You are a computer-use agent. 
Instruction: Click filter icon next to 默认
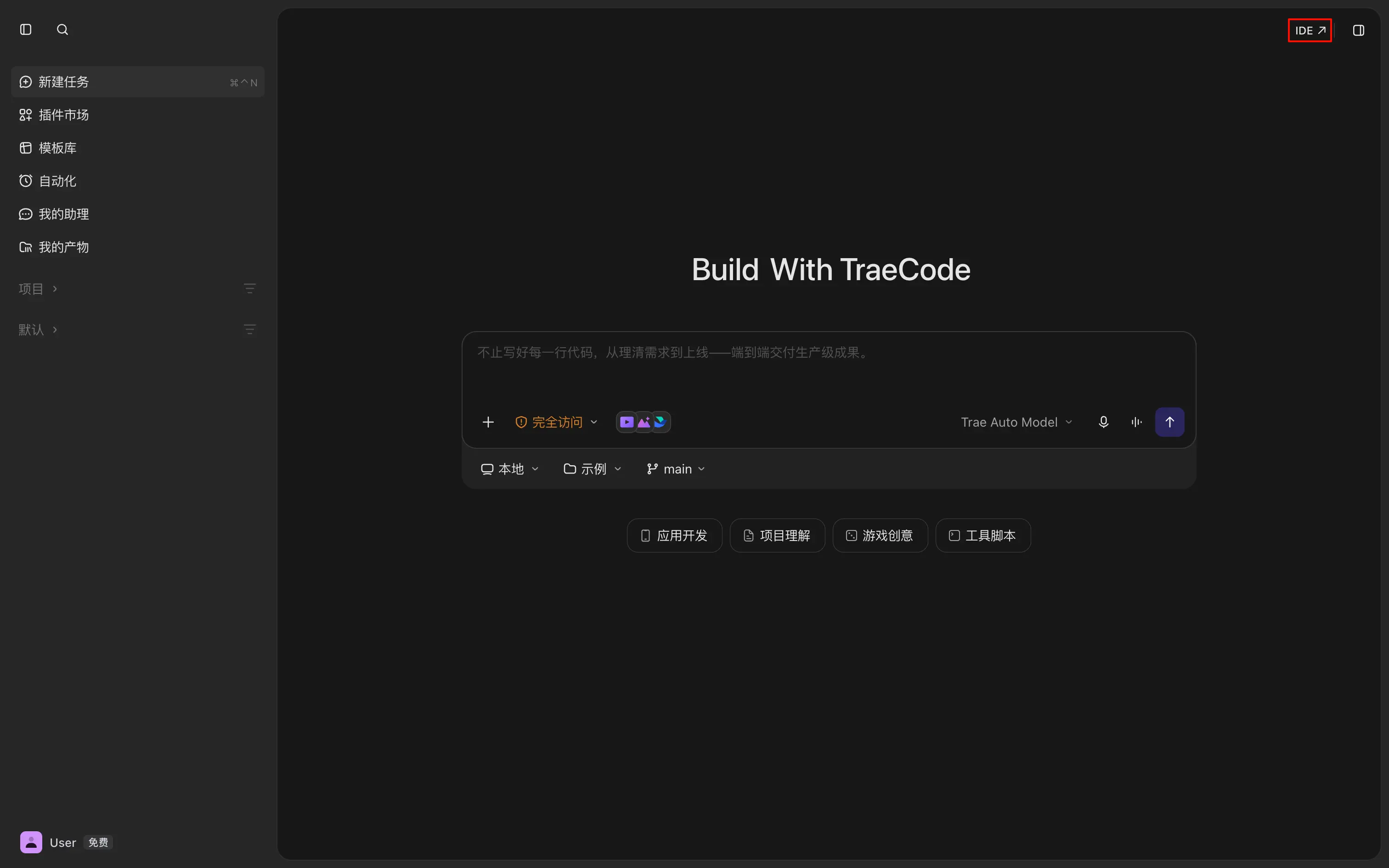click(250, 330)
